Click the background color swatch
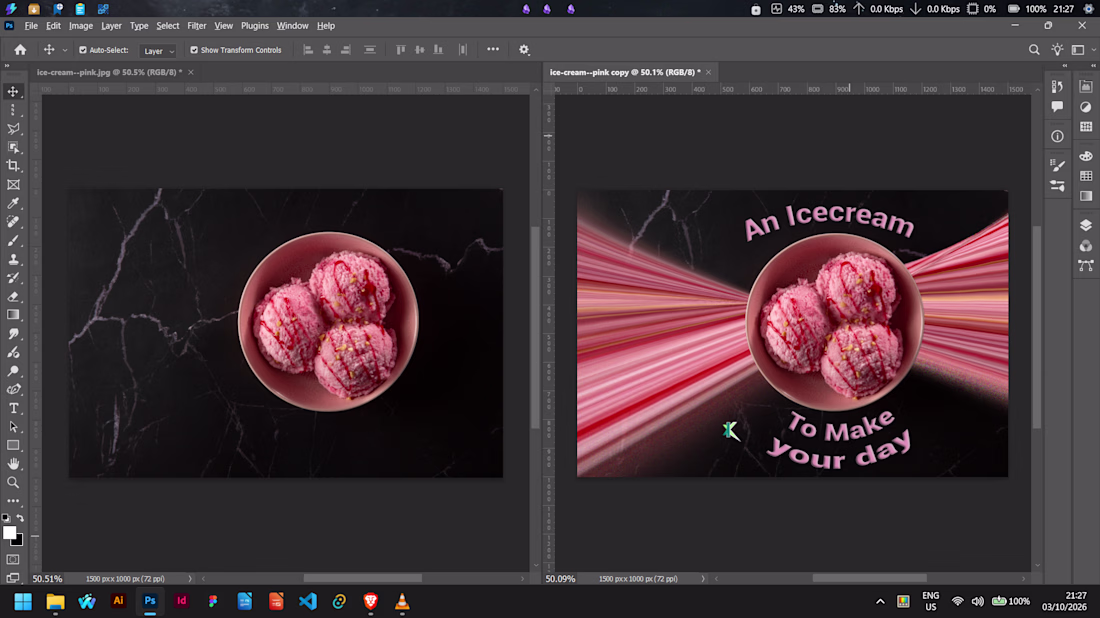1100x618 pixels. pos(18,541)
